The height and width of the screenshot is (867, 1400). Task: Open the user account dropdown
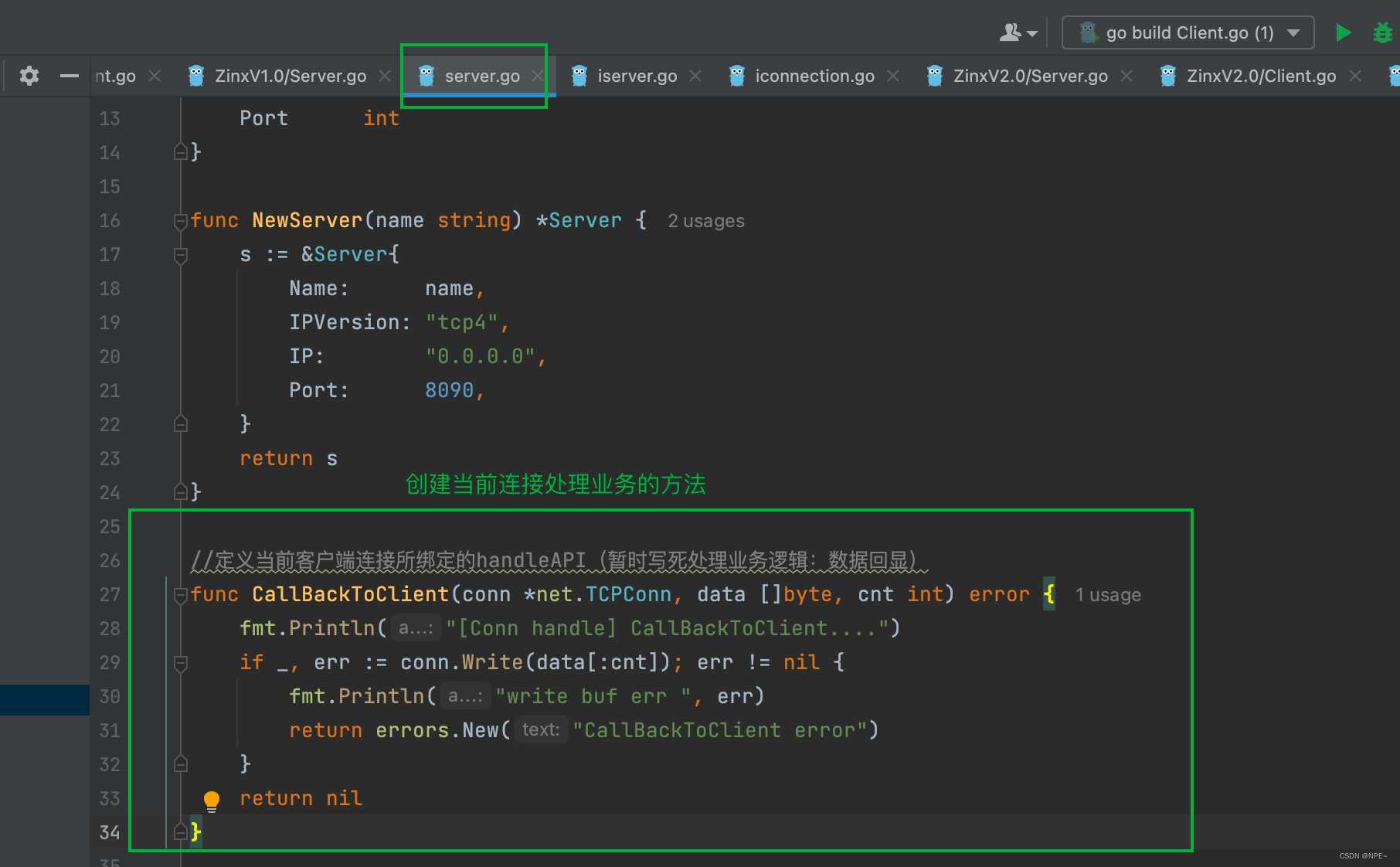click(x=1018, y=32)
